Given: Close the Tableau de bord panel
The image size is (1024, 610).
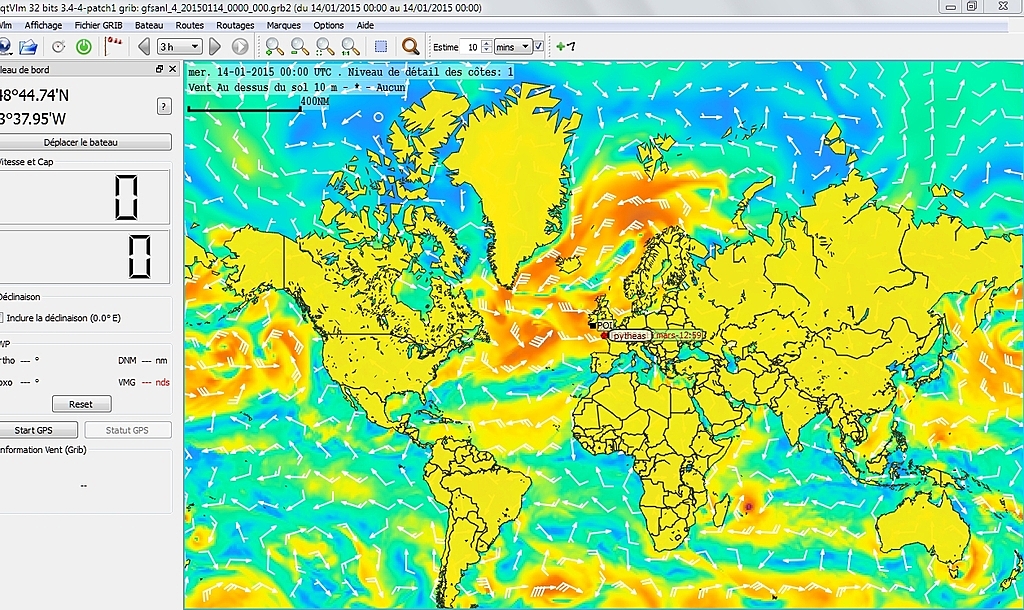Looking at the screenshot, I should pyautogui.click(x=172, y=69).
